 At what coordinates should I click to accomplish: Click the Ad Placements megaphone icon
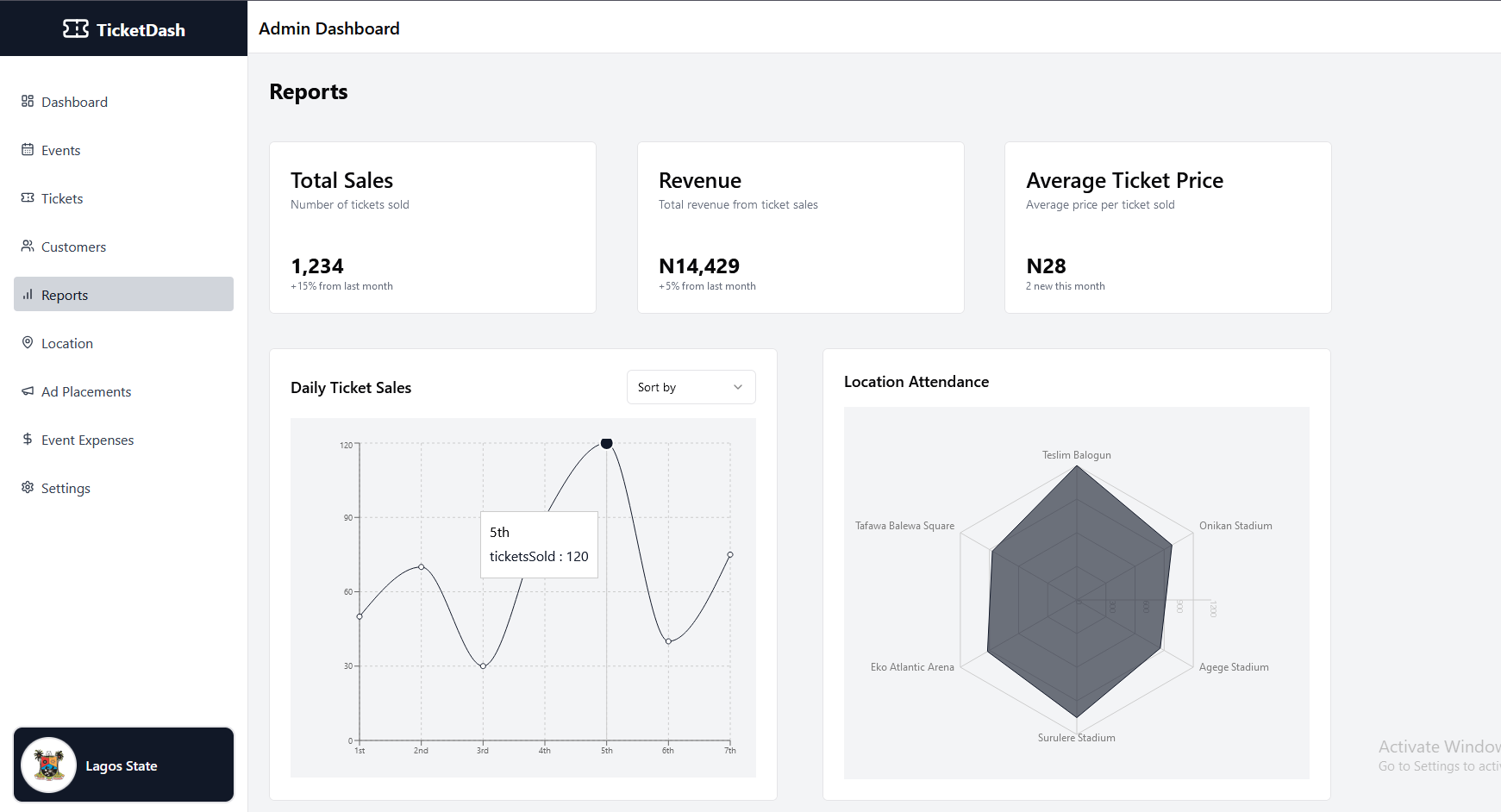pyautogui.click(x=28, y=390)
